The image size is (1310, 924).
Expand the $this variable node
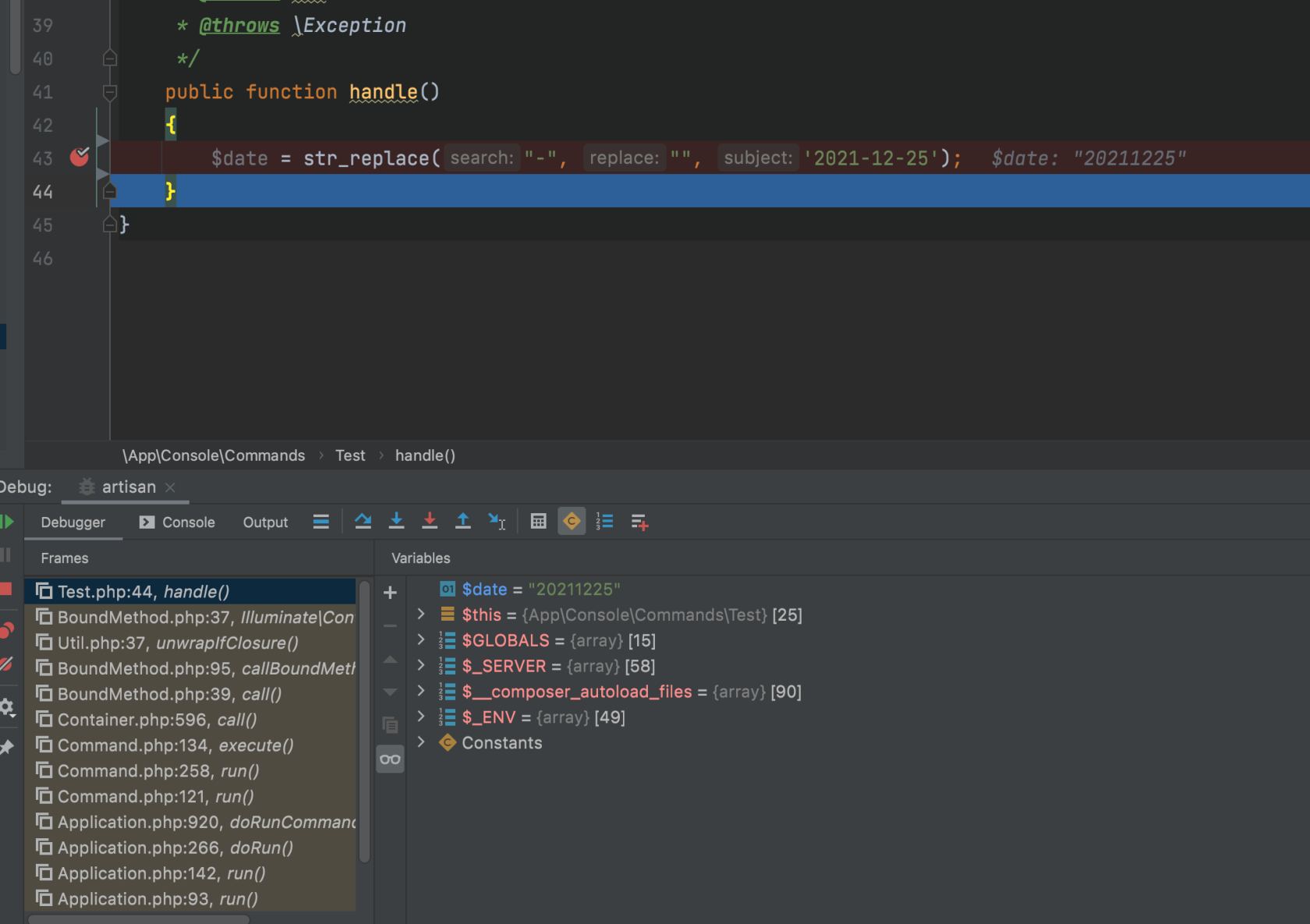[421, 614]
